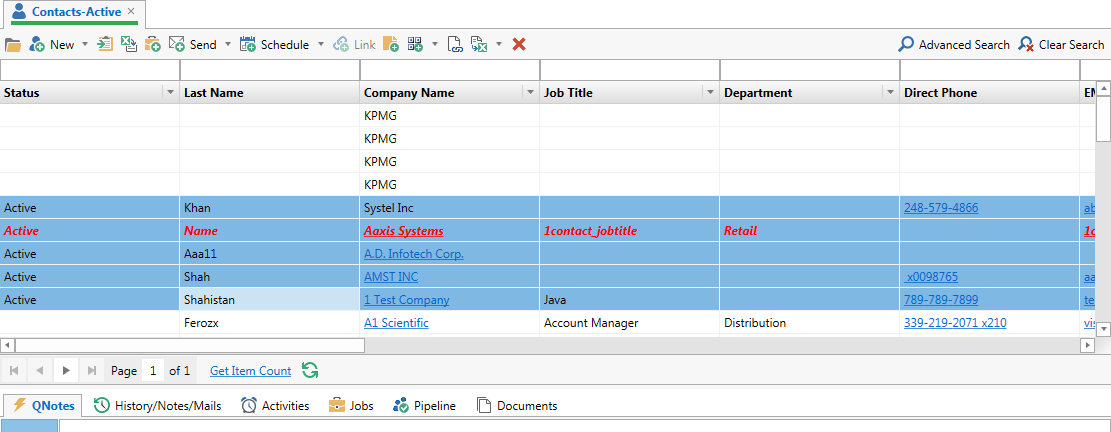Click the Excel import icon
The height and width of the screenshot is (432, 1111).
[128, 44]
